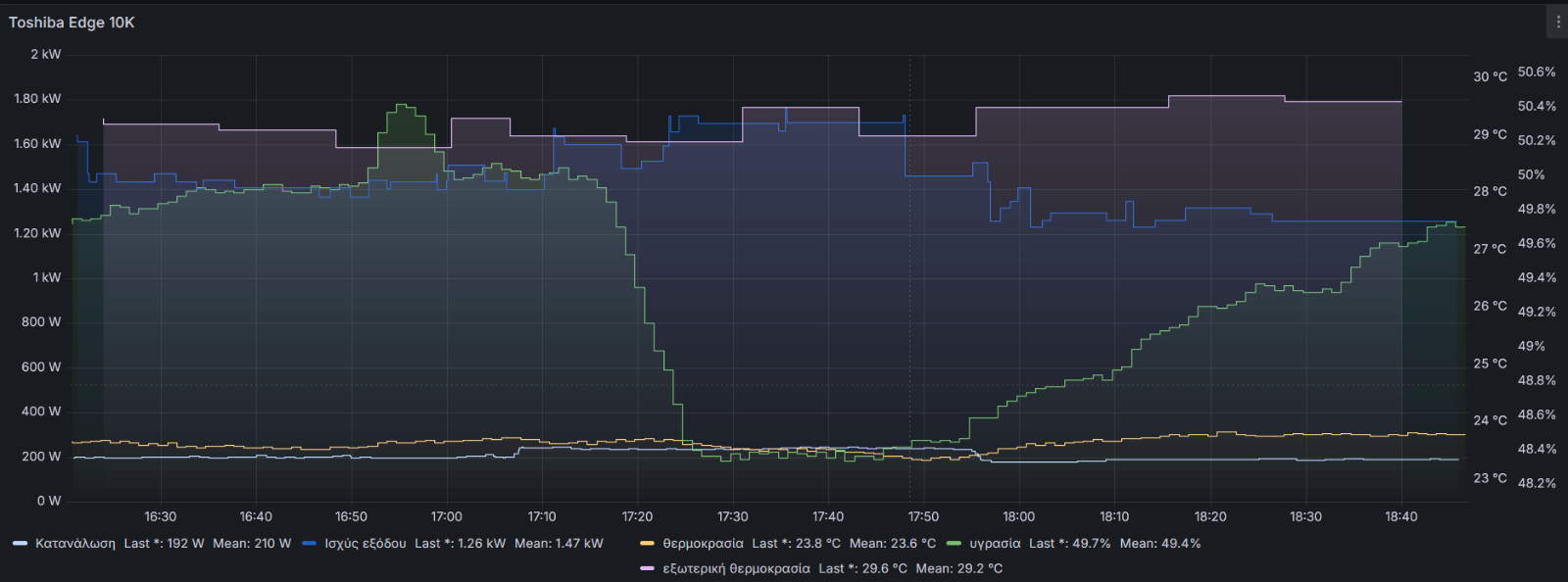Click the 17:50 x-axis time label
Screen dimensions: 1568x582
[923, 516]
